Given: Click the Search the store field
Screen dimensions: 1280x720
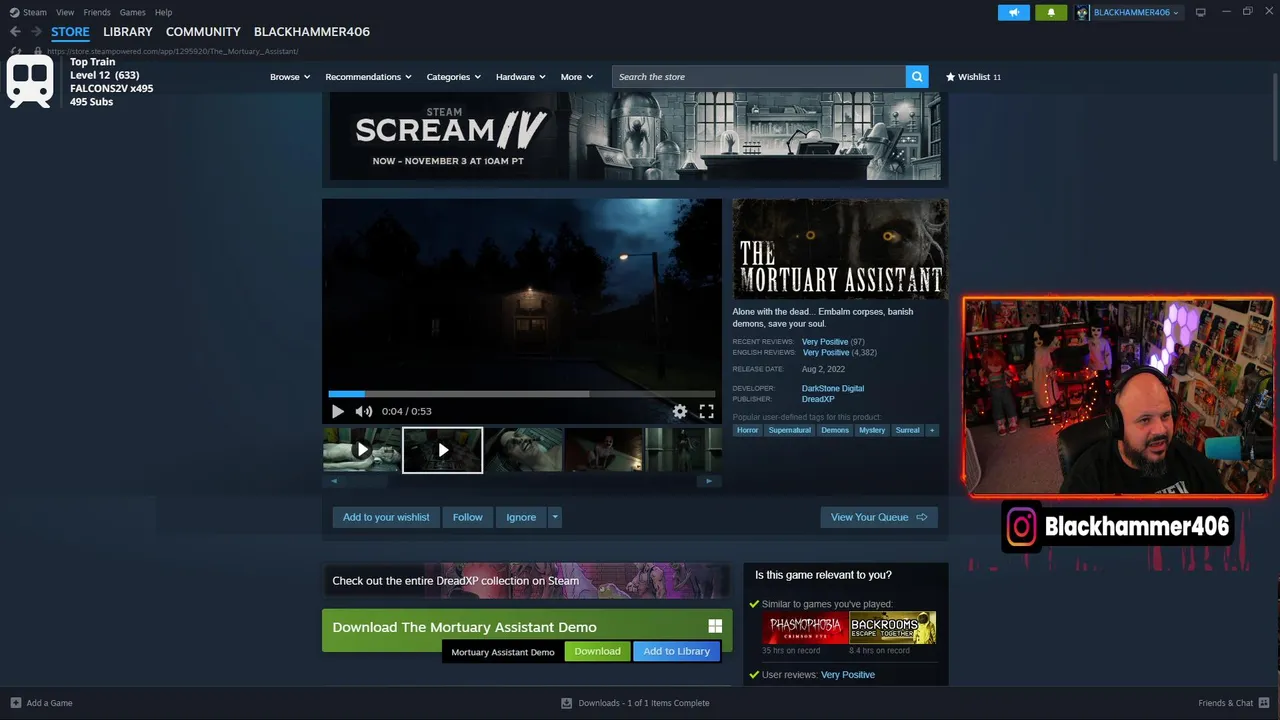Looking at the screenshot, I should (x=759, y=77).
